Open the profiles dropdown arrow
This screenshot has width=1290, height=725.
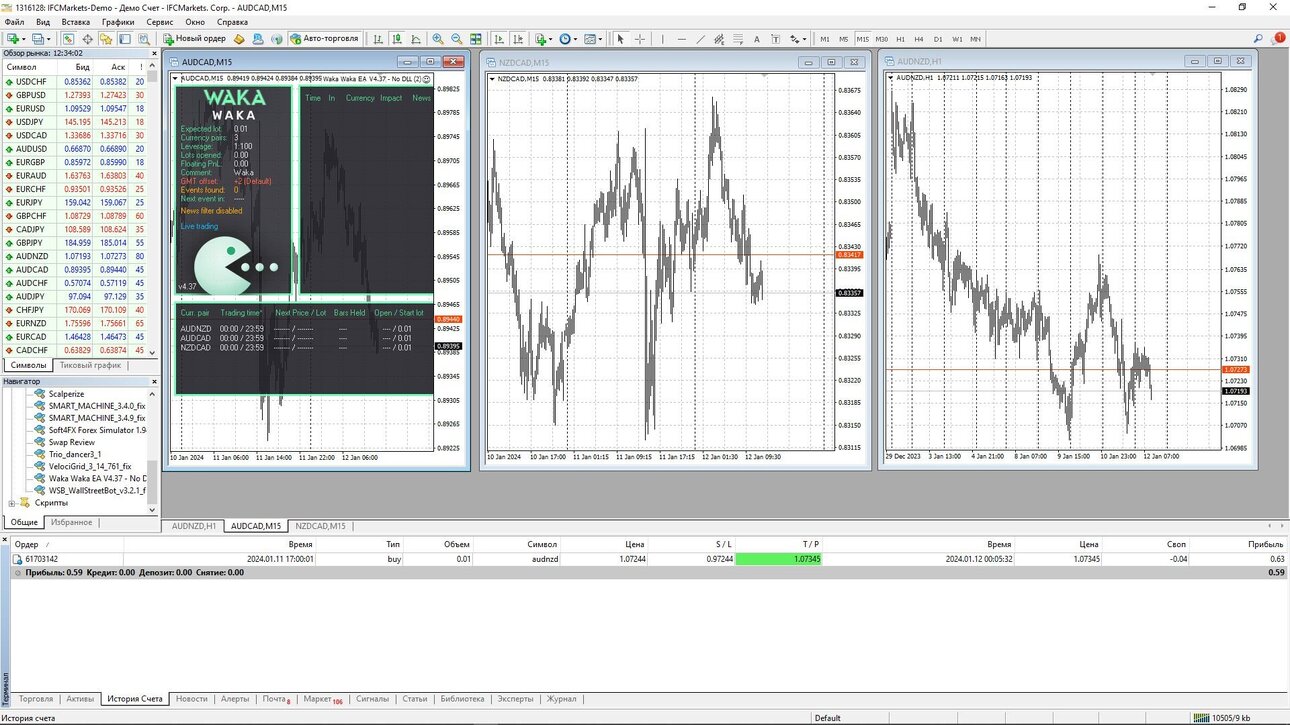point(48,39)
